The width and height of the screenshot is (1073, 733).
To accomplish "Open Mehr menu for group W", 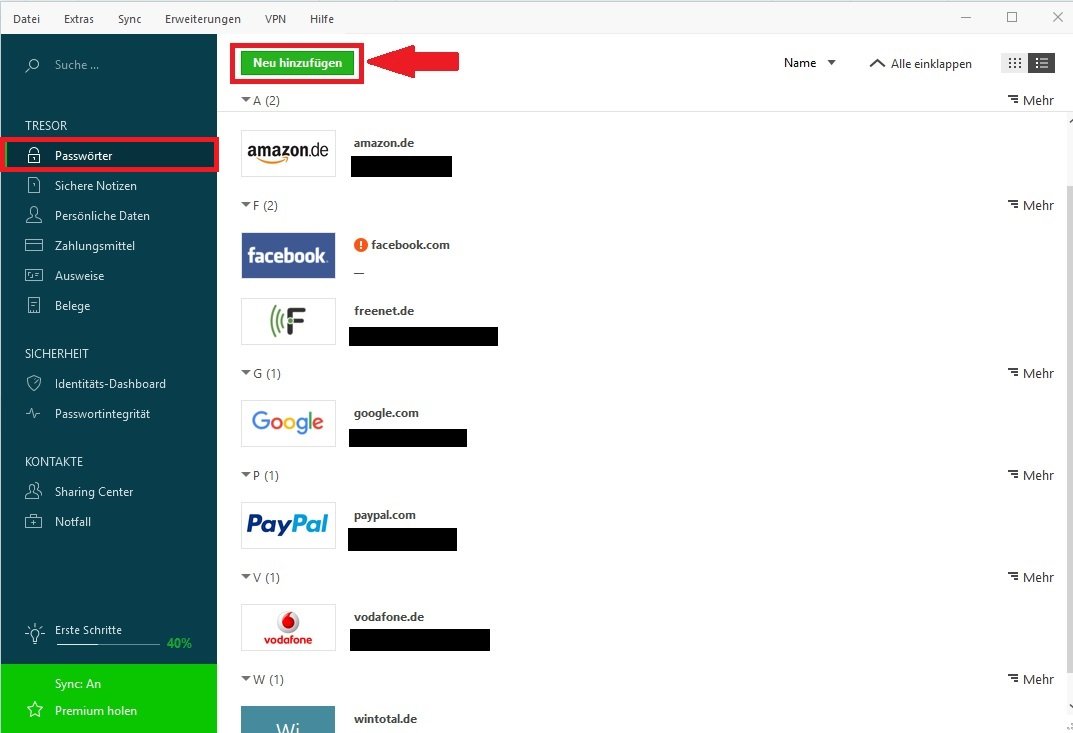I will tap(1031, 679).
